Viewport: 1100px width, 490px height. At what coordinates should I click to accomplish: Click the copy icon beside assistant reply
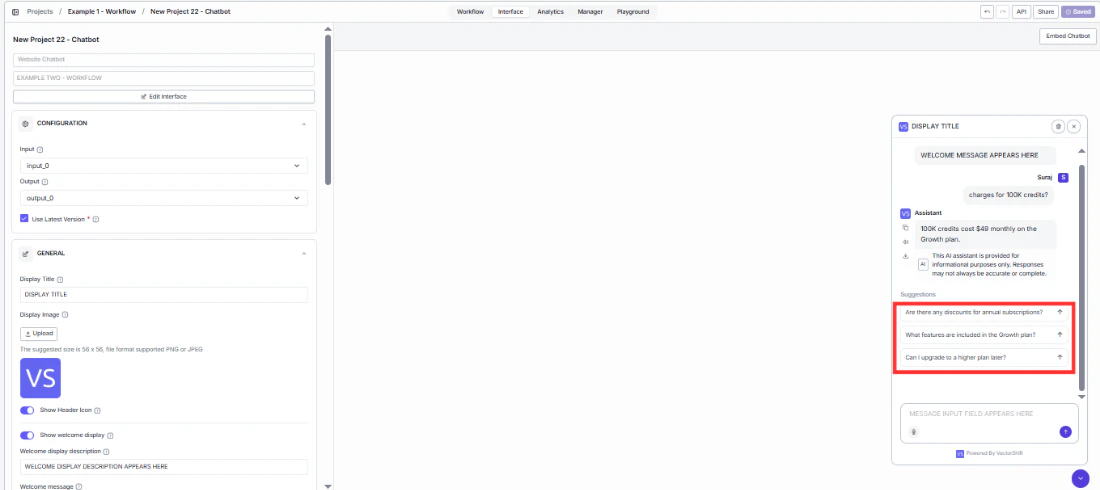[905, 227]
